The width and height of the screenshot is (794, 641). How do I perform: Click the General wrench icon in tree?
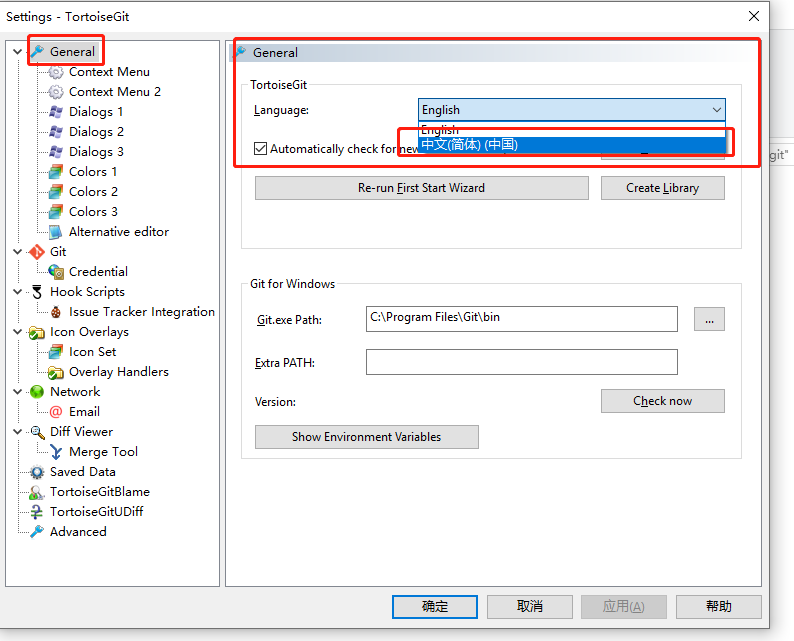[37, 51]
